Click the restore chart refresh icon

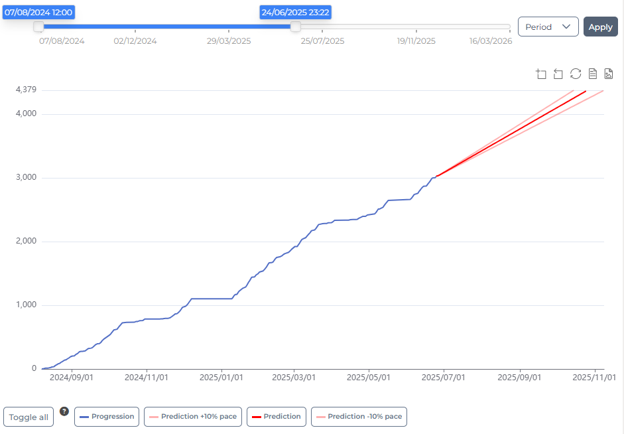[x=575, y=74]
